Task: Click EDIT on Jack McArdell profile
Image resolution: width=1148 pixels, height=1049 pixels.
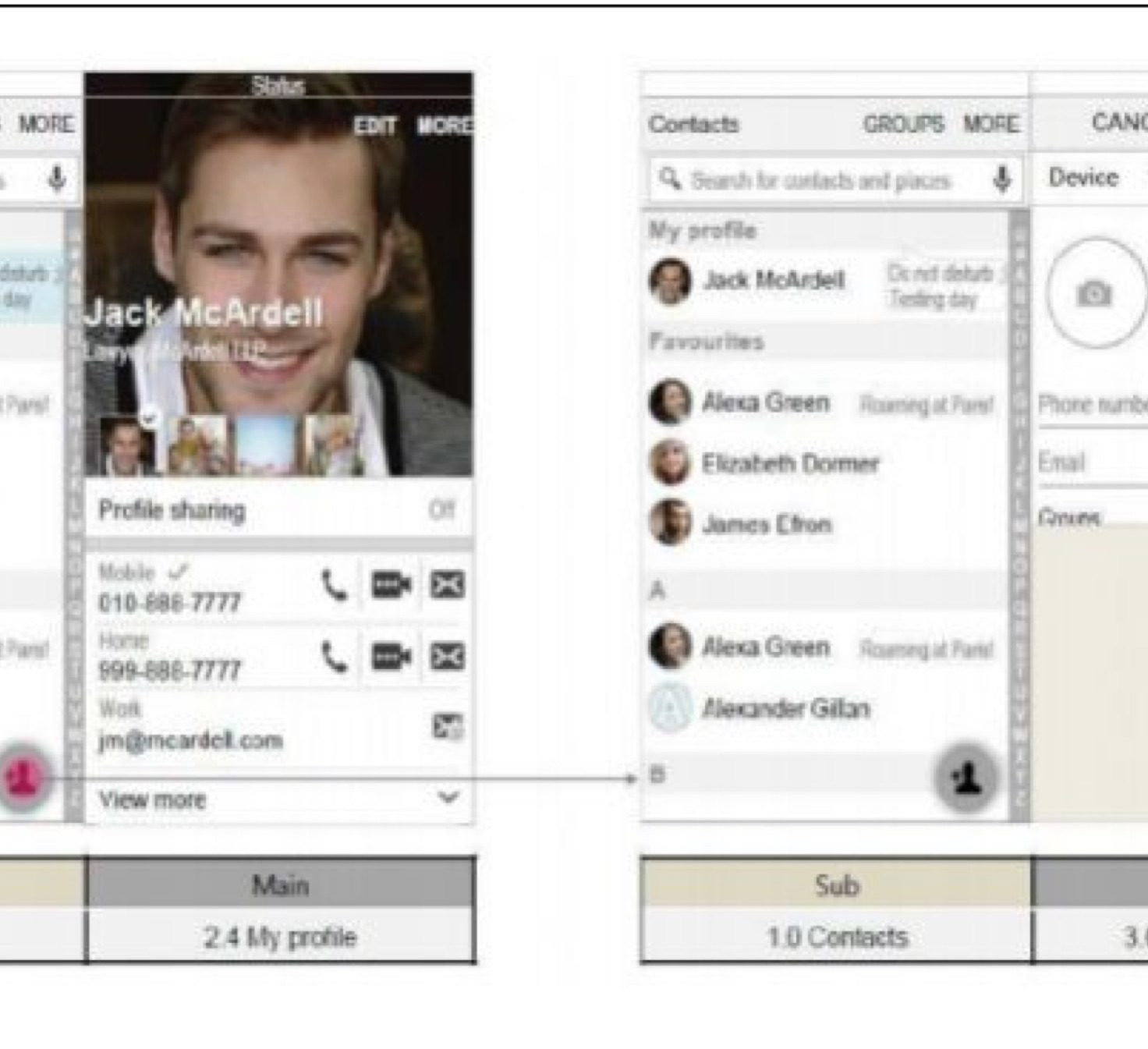Action: pyautogui.click(x=375, y=126)
